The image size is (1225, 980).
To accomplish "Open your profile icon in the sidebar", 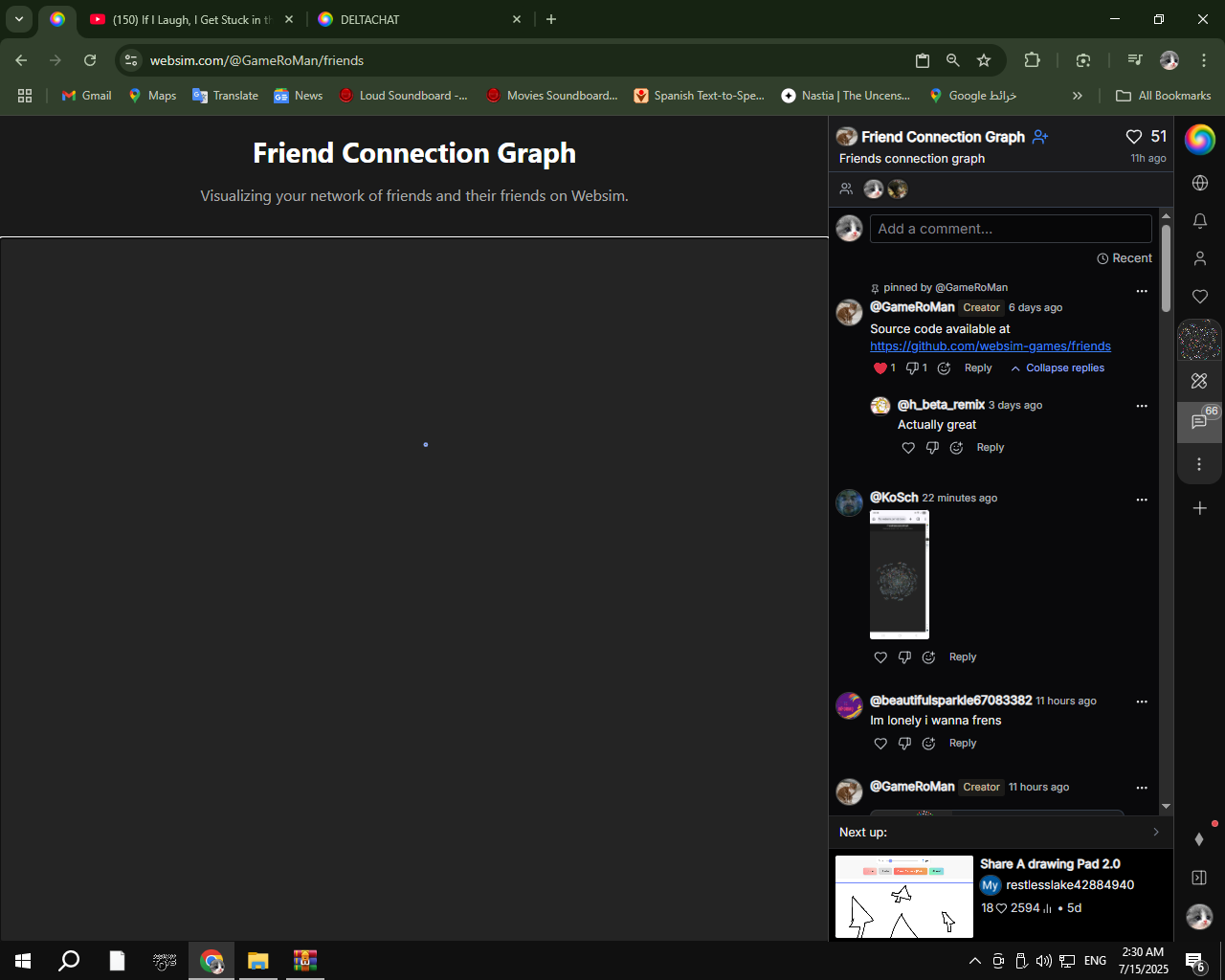I will pyautogui.click(x=1199, y=257).
